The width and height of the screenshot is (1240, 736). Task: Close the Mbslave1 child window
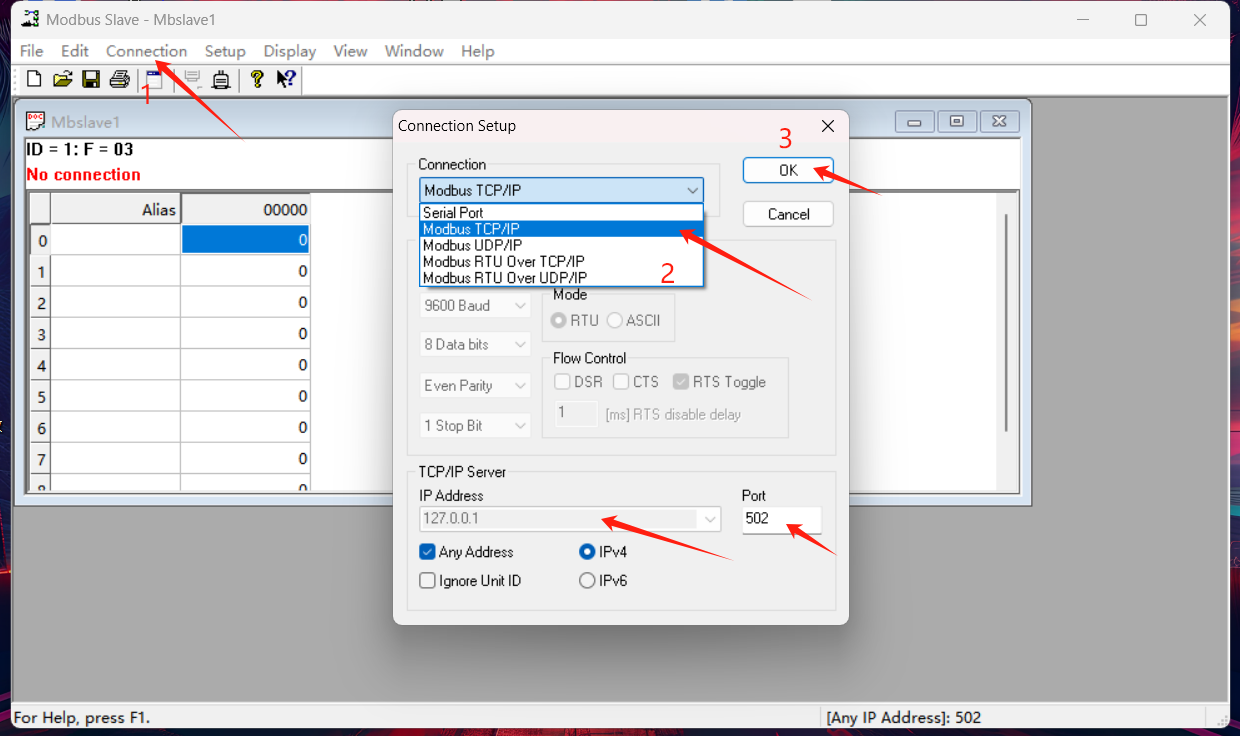point(1000,121)
